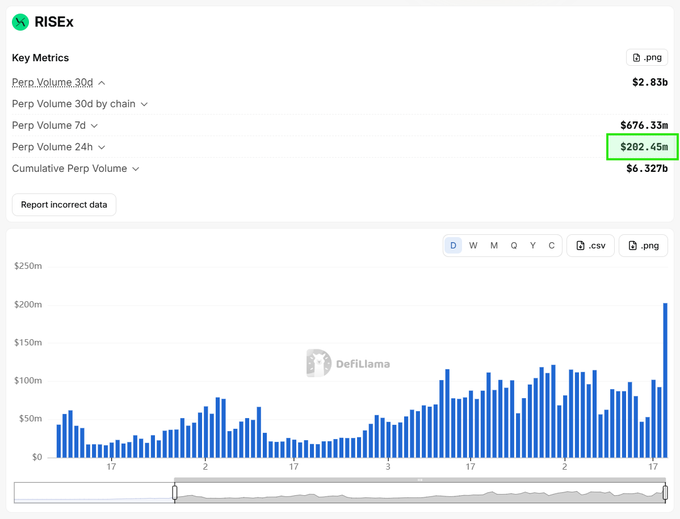680x519 pixels.
Task: Click the x-axis label 3
Action: point(388,467)
